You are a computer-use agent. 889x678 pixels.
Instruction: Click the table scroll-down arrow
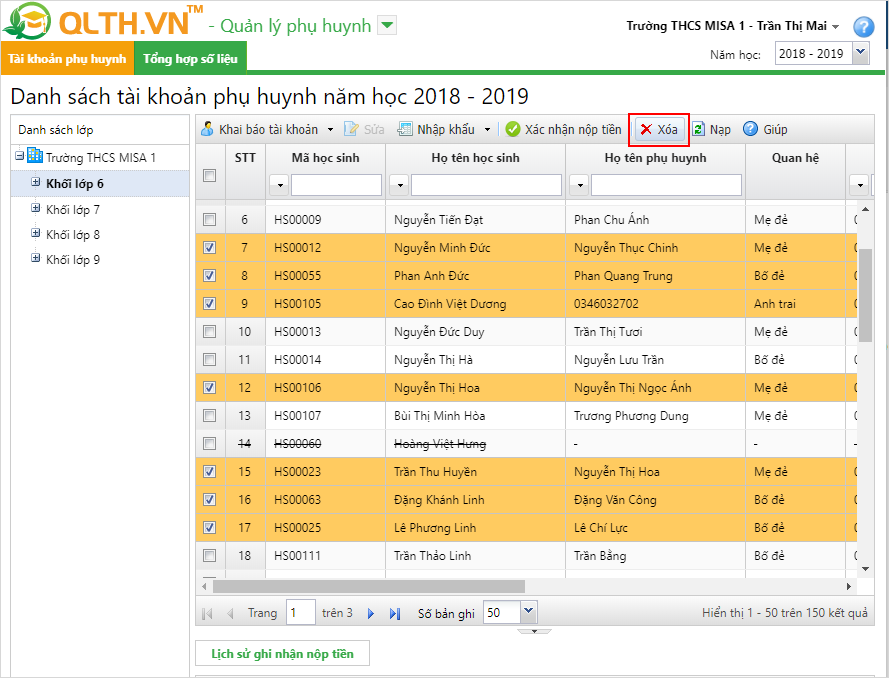click(x=865, y=569)
